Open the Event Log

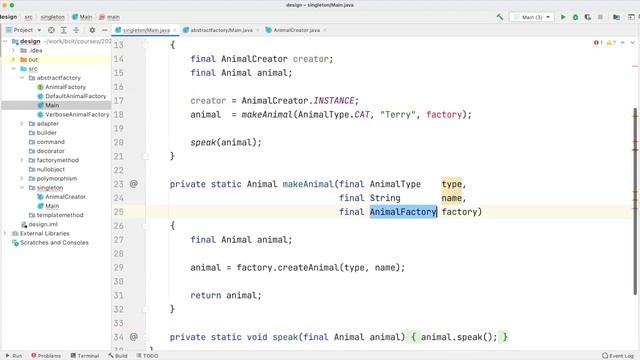[618, 356]
